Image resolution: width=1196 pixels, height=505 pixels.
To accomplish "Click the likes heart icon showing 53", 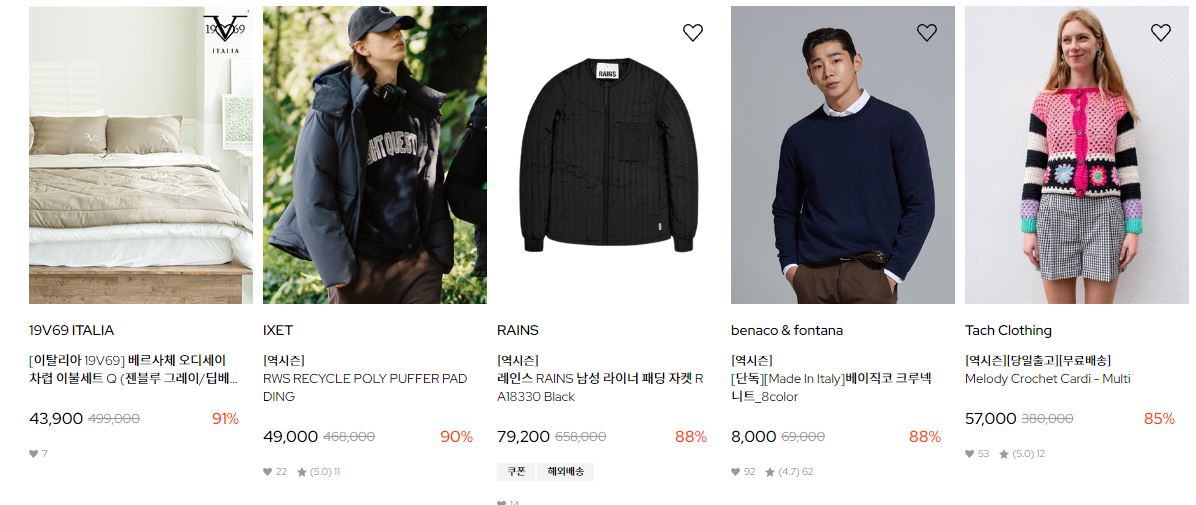I will (969, 454).
